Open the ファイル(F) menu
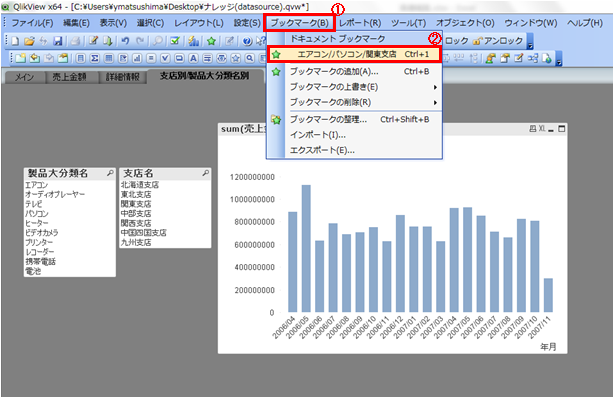Viewport: 613px width, 397px height. point(32,23)
